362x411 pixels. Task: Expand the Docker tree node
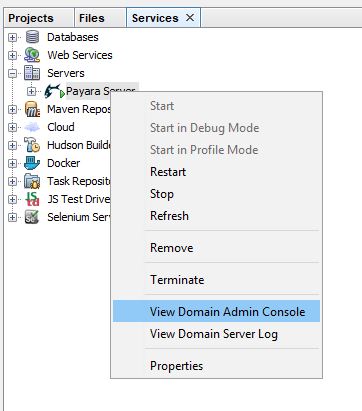coord(12,163)
